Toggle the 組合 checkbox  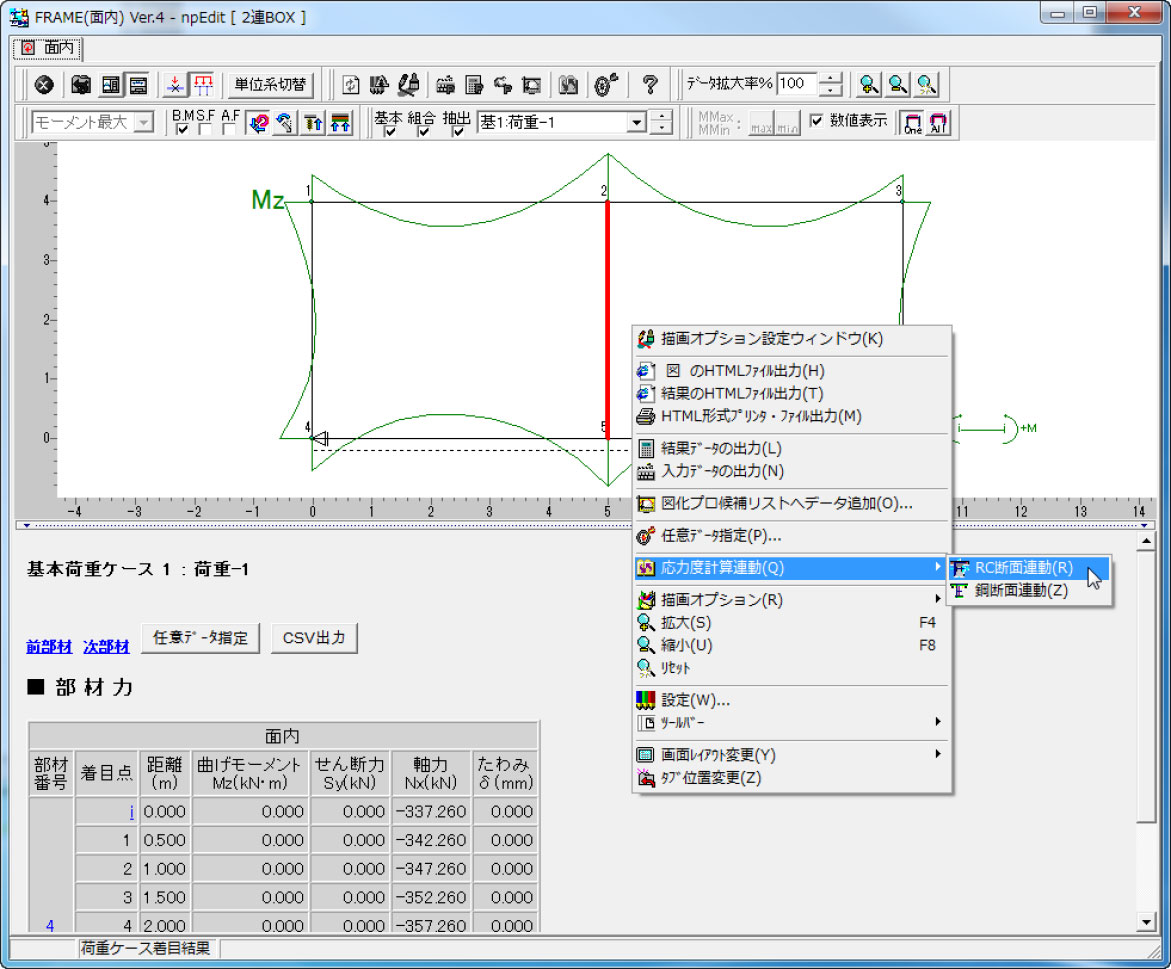click(x=423, y=131)
